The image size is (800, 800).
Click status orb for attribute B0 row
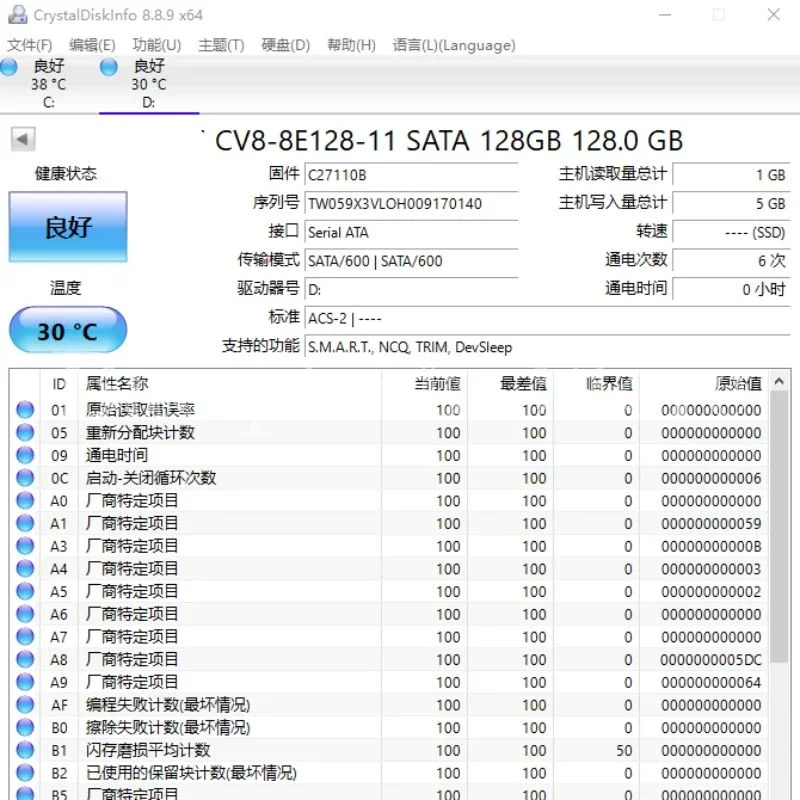coord(25,728)
